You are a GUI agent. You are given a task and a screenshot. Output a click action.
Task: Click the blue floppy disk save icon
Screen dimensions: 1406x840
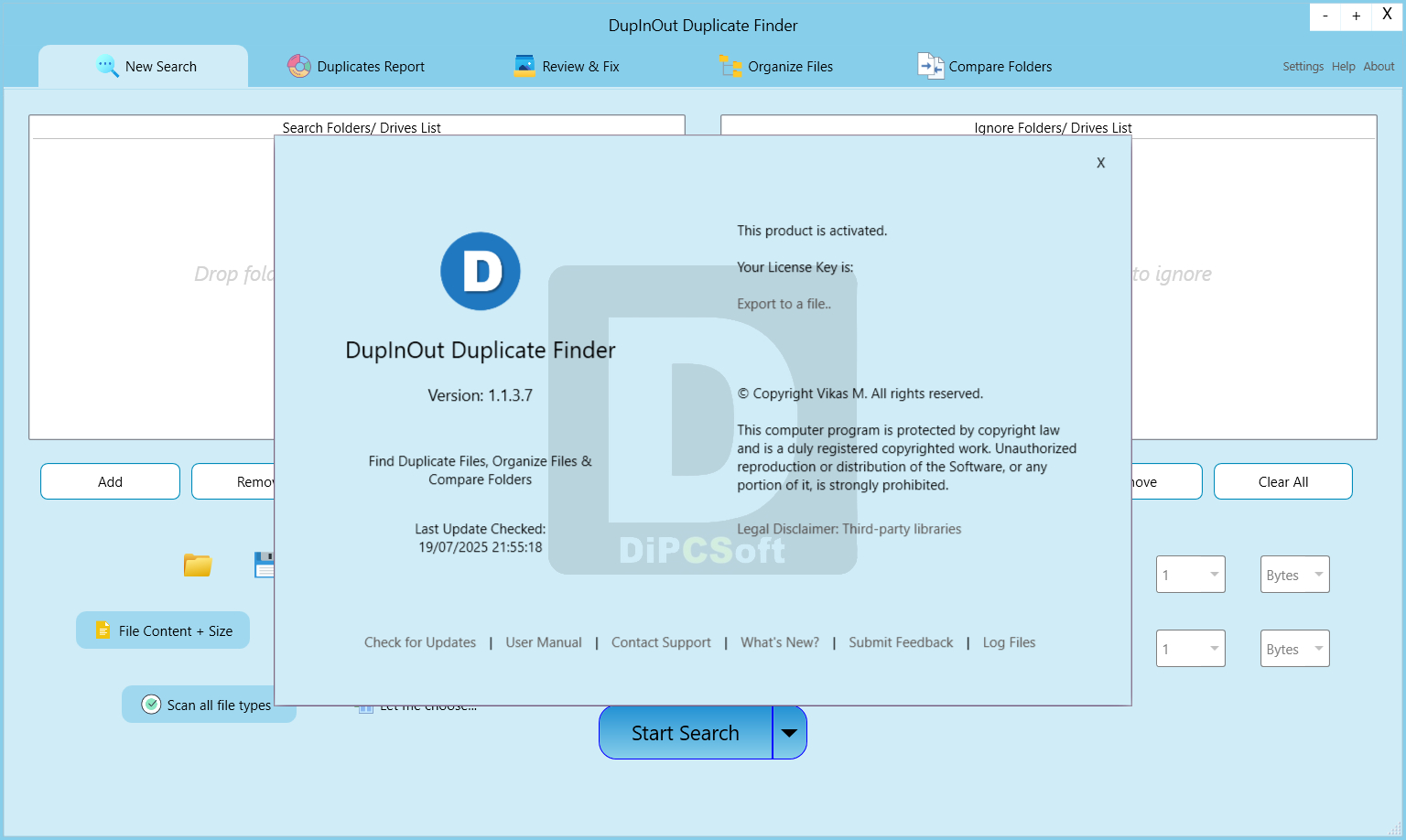tap(265, 565)
